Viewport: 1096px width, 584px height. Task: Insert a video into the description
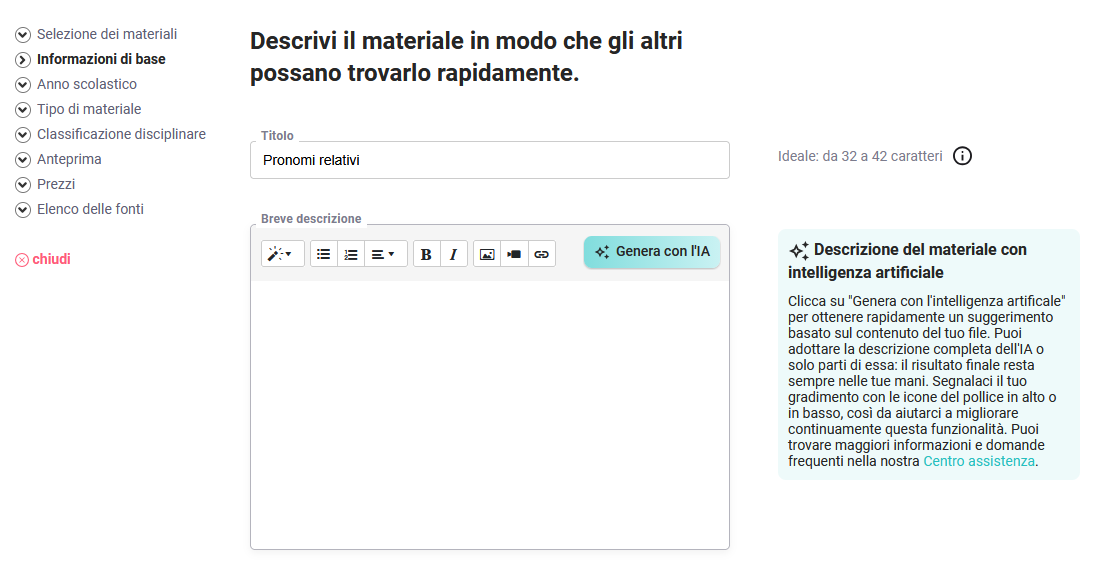(514, 254)
